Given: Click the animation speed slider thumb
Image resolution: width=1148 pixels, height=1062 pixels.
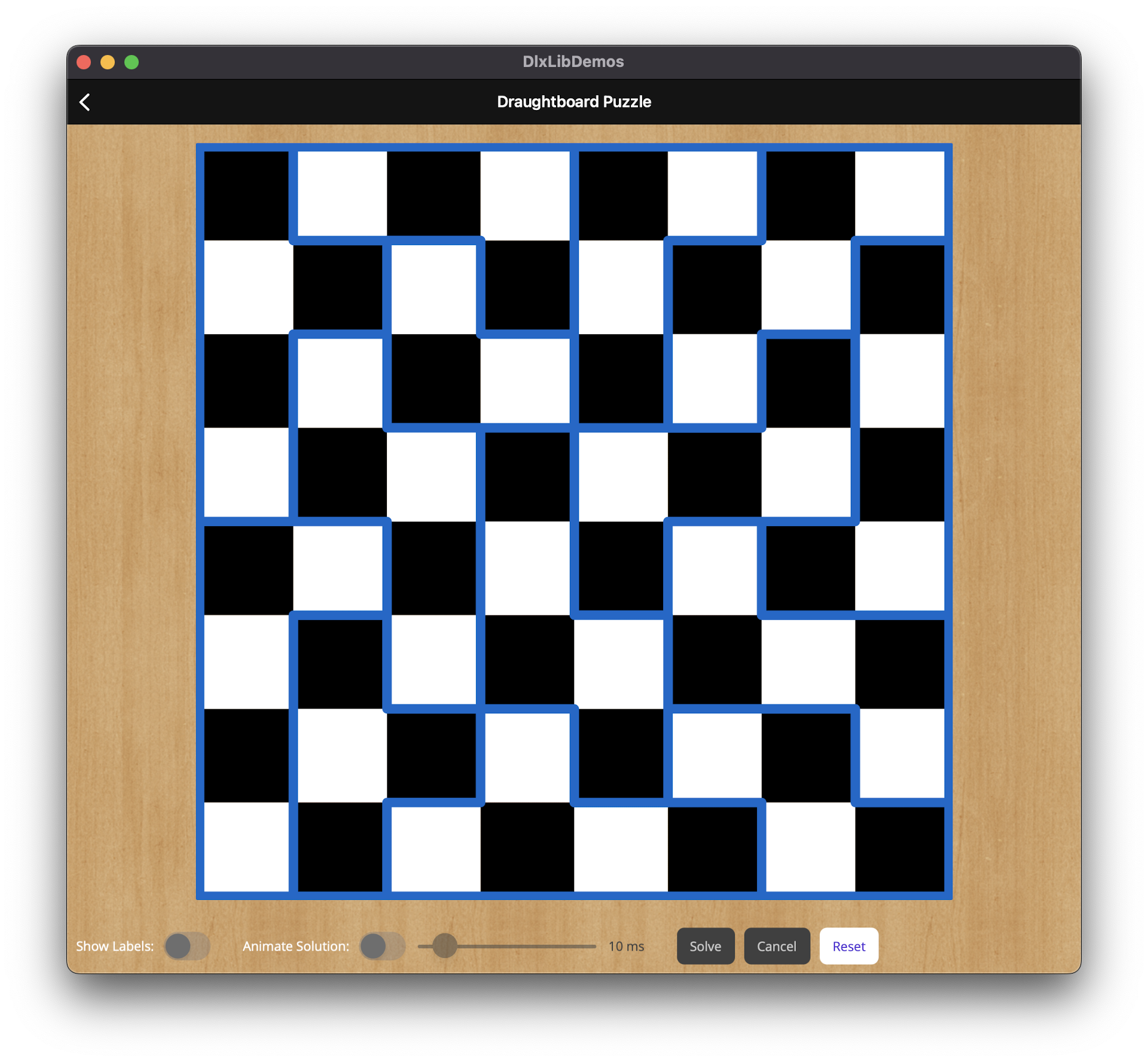Looking at the screenshot, I should (x=445, y=945).
